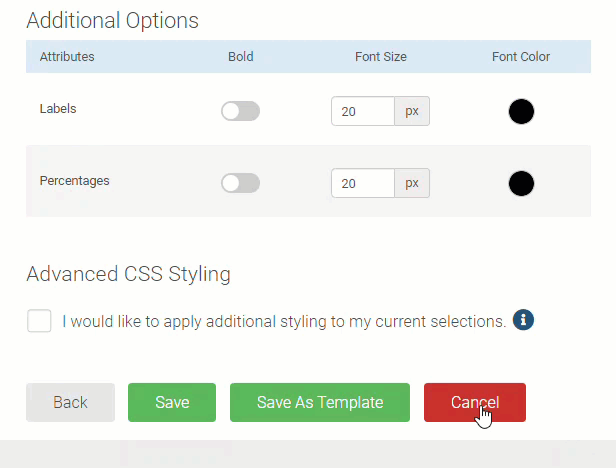The width and height of the screenshot is (616, 468).
Task: Click the Attributes column header
Action: tap(67, 57)
